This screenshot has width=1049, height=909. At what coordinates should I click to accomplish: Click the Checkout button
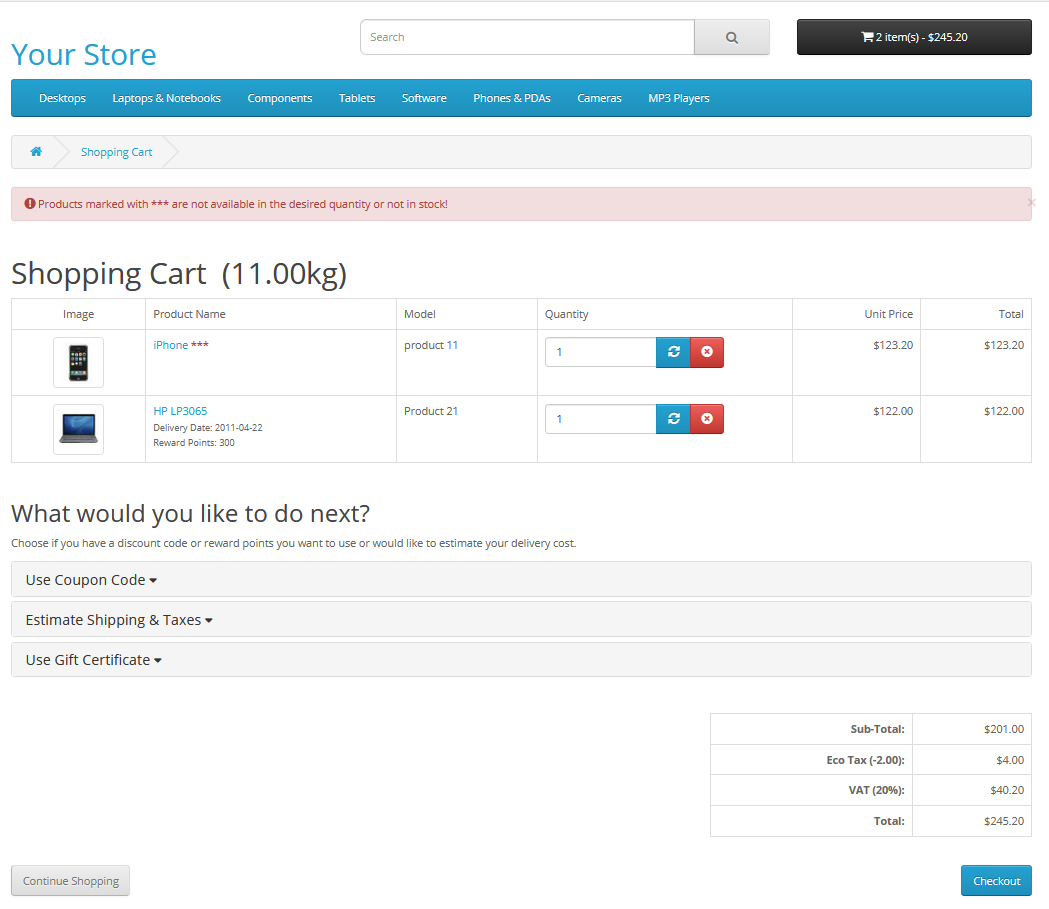996,881
